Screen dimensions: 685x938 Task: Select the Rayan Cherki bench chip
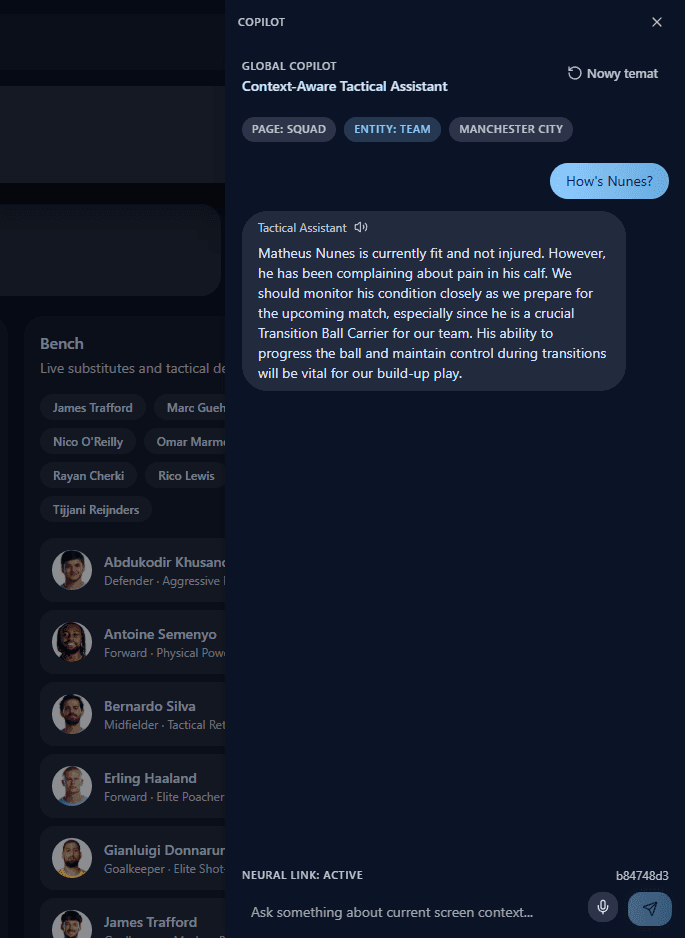pyautogui.click(x=89, y=476)
